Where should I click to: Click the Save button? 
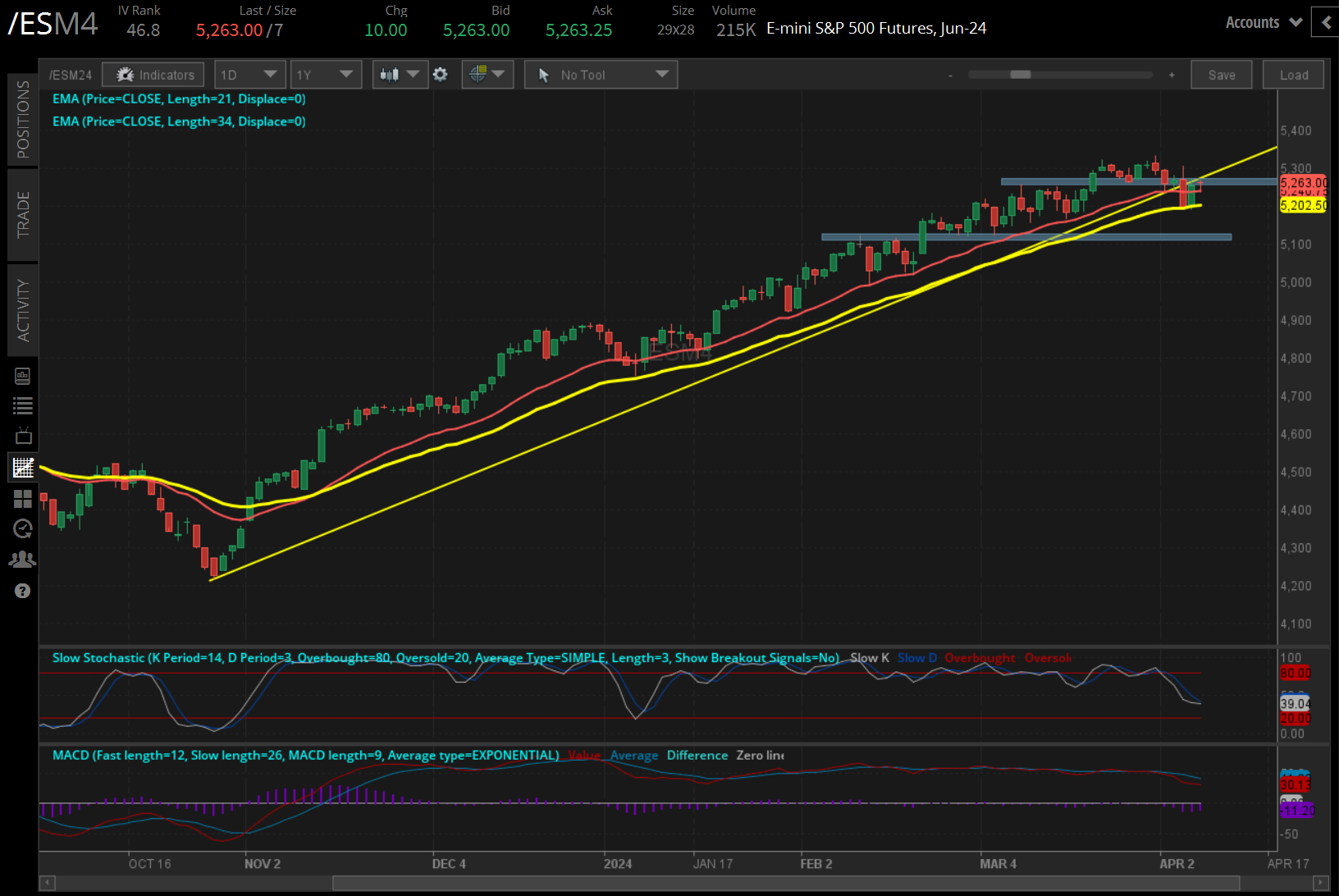[1221, 75]
